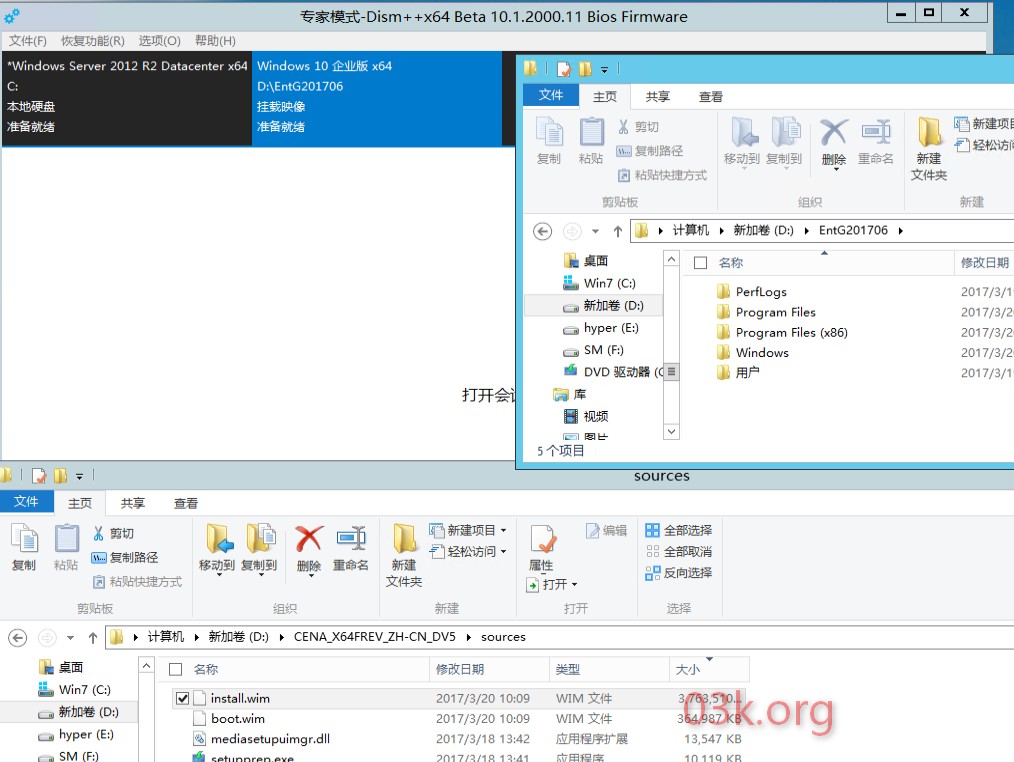Go up one level in sources window

[92, 638]
